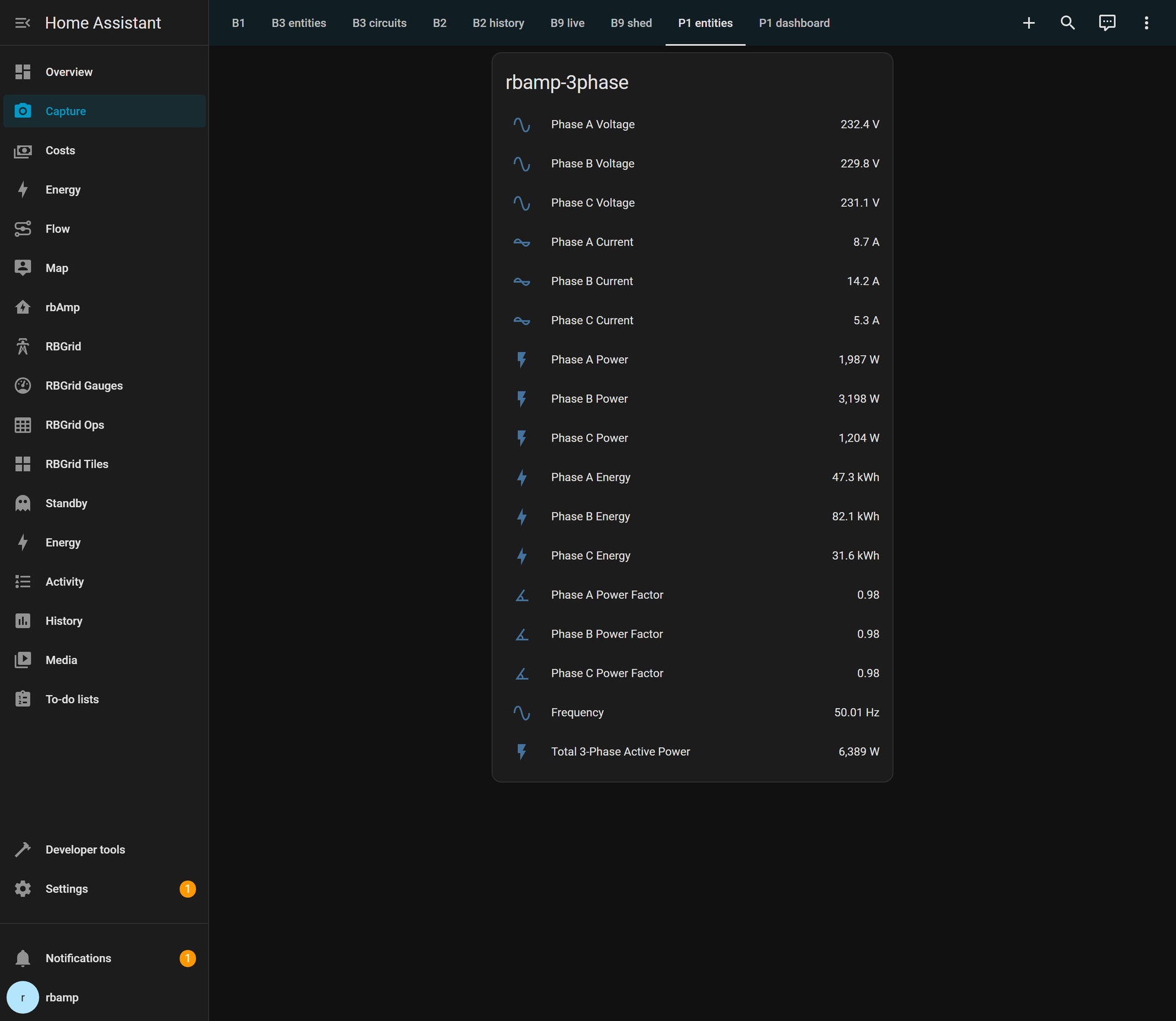Collapse the sidebar menu icon
The width and height of the screenshot is (1176, 1021).
(23, 23)
